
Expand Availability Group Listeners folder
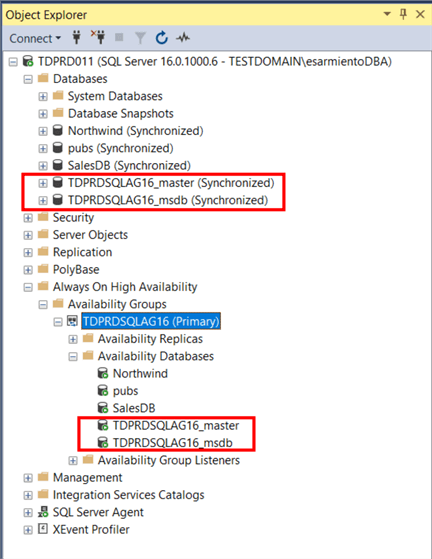pyautogui.click(x=73, y=461)
